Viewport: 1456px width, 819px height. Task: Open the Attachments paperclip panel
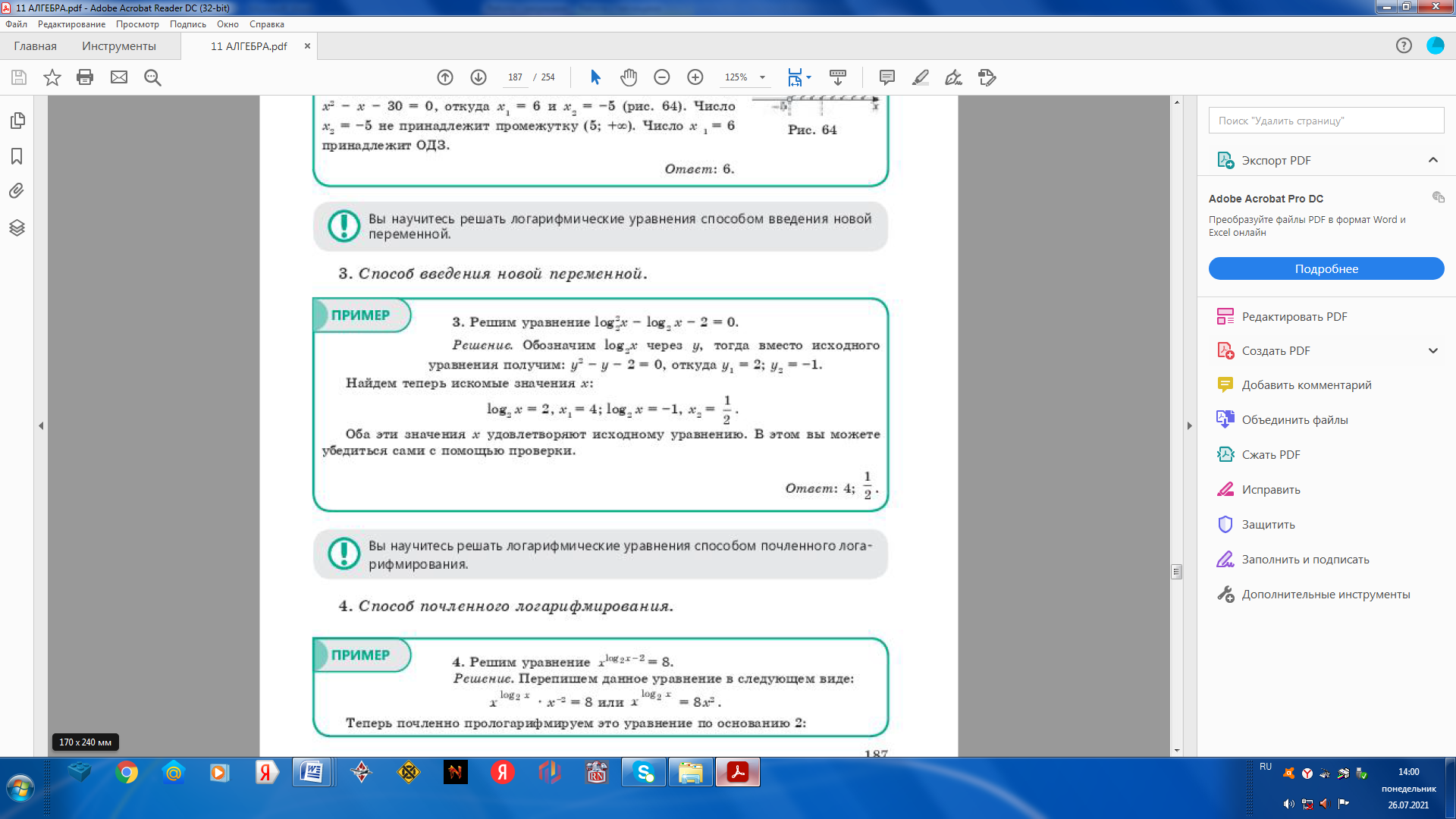(17, 191)
